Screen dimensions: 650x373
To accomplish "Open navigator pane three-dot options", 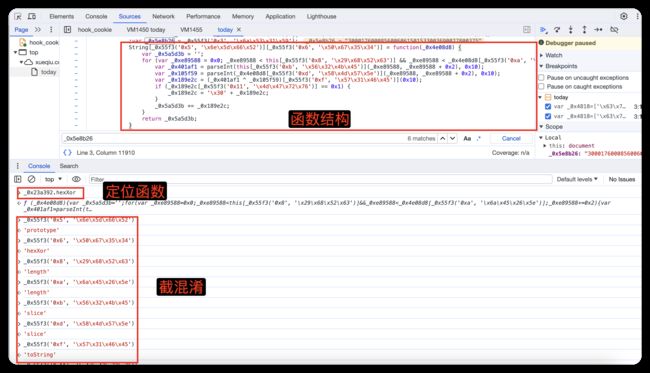I will (x=51, y=30).
